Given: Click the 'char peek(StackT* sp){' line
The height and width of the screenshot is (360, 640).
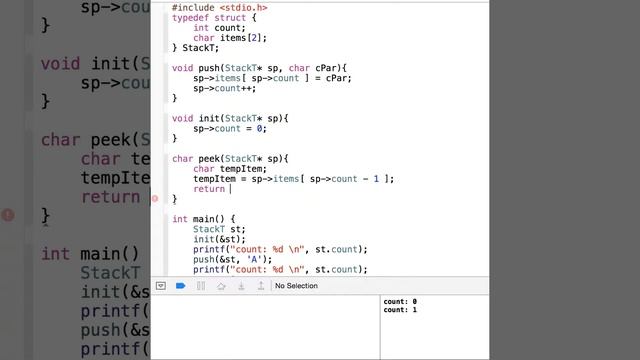Looking at the screenshot, I should (230, 159).
